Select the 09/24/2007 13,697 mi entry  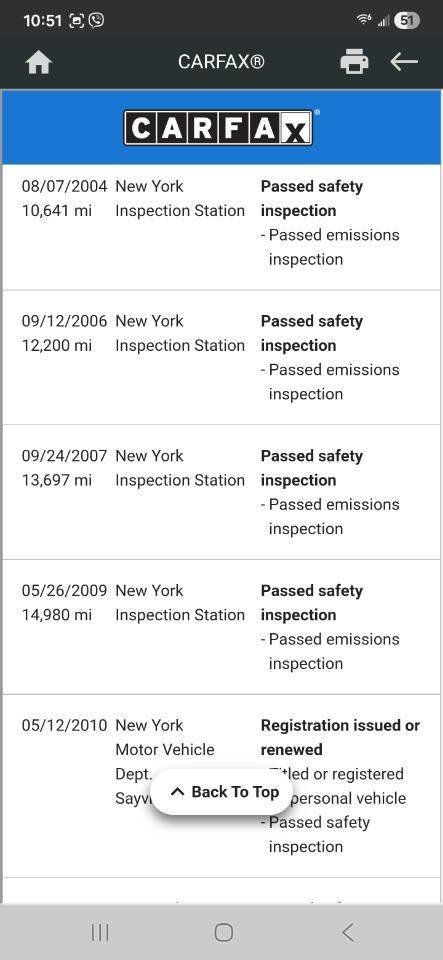pos(222,492)
